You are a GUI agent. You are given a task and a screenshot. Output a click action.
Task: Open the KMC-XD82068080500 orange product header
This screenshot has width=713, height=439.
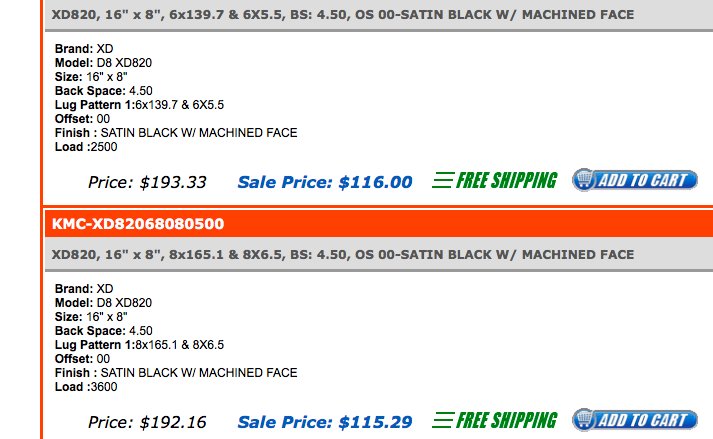click(379, 223)
